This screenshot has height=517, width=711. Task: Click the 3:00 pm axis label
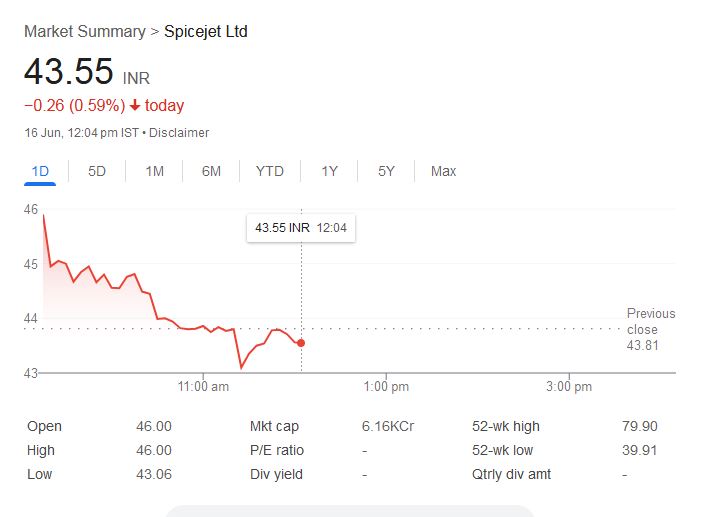[569, 386]
